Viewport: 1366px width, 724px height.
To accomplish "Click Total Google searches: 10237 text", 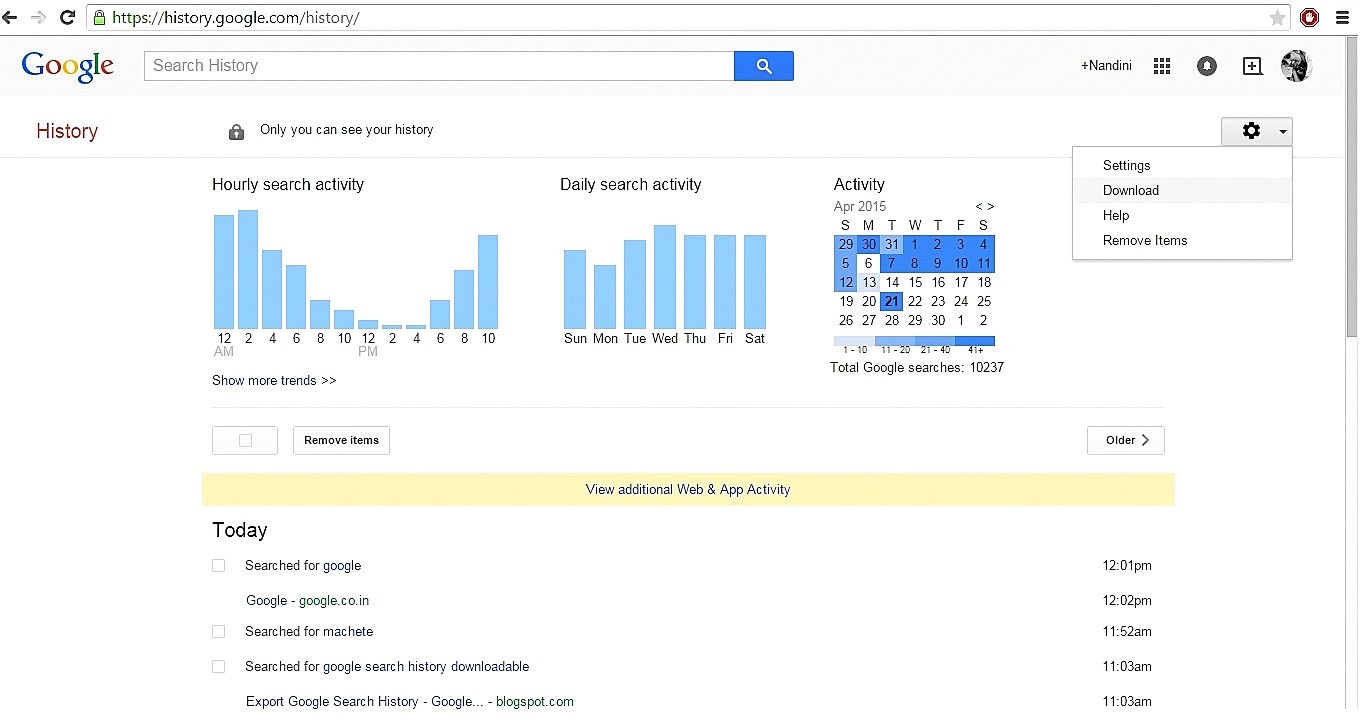I will coord(917,367).
